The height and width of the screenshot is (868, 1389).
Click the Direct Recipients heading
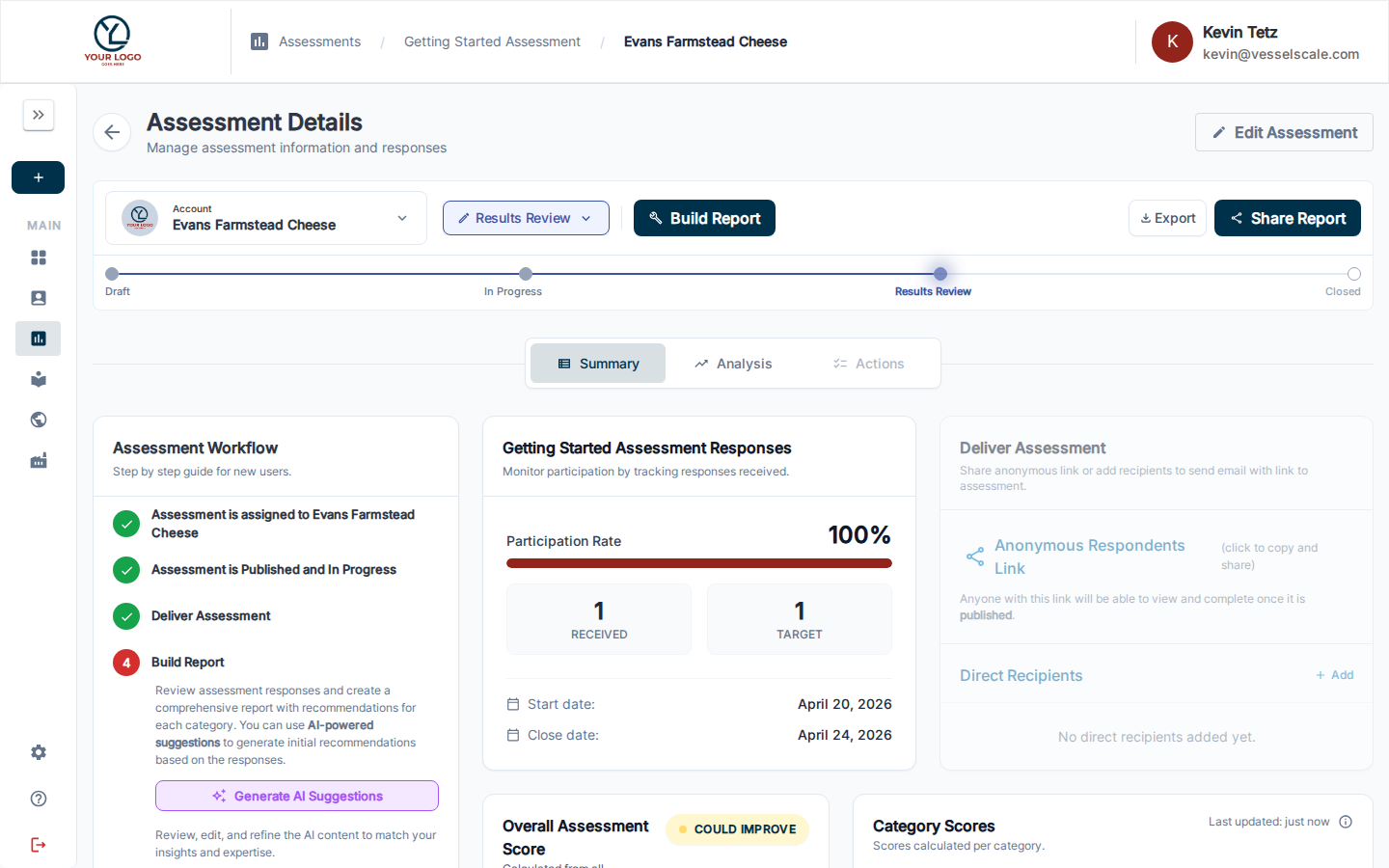[x=1021, y=675]
